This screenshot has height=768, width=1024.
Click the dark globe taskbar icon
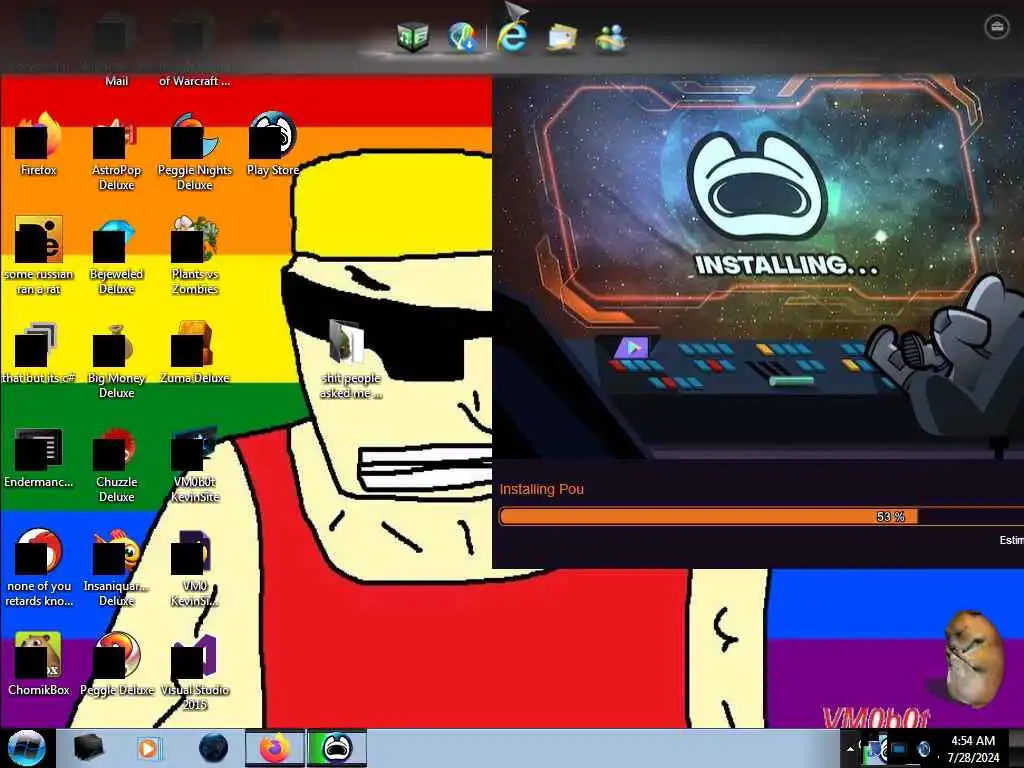pyautogui.click(x=213, y=748)
